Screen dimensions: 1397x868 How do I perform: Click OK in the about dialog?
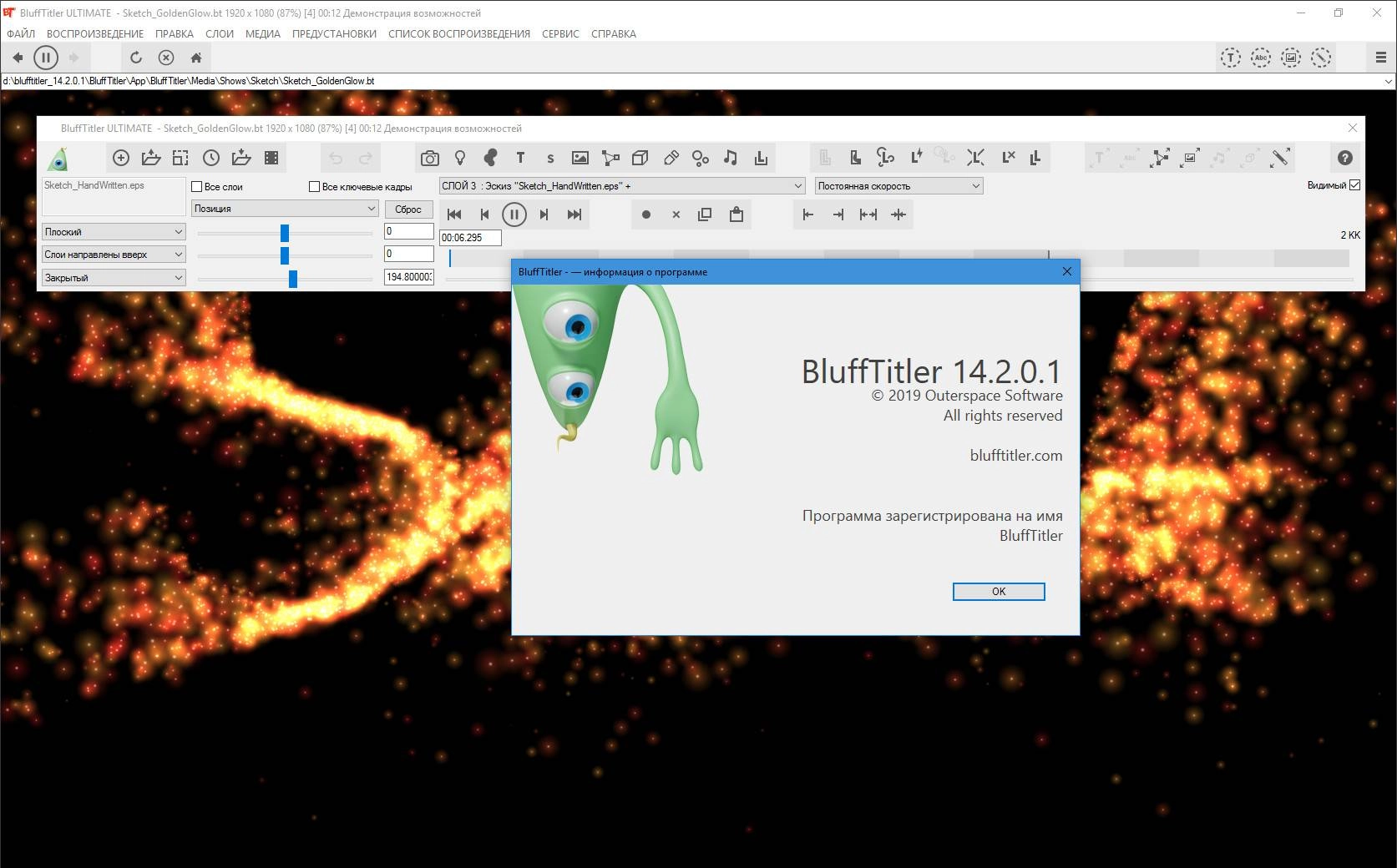(999, 592)
